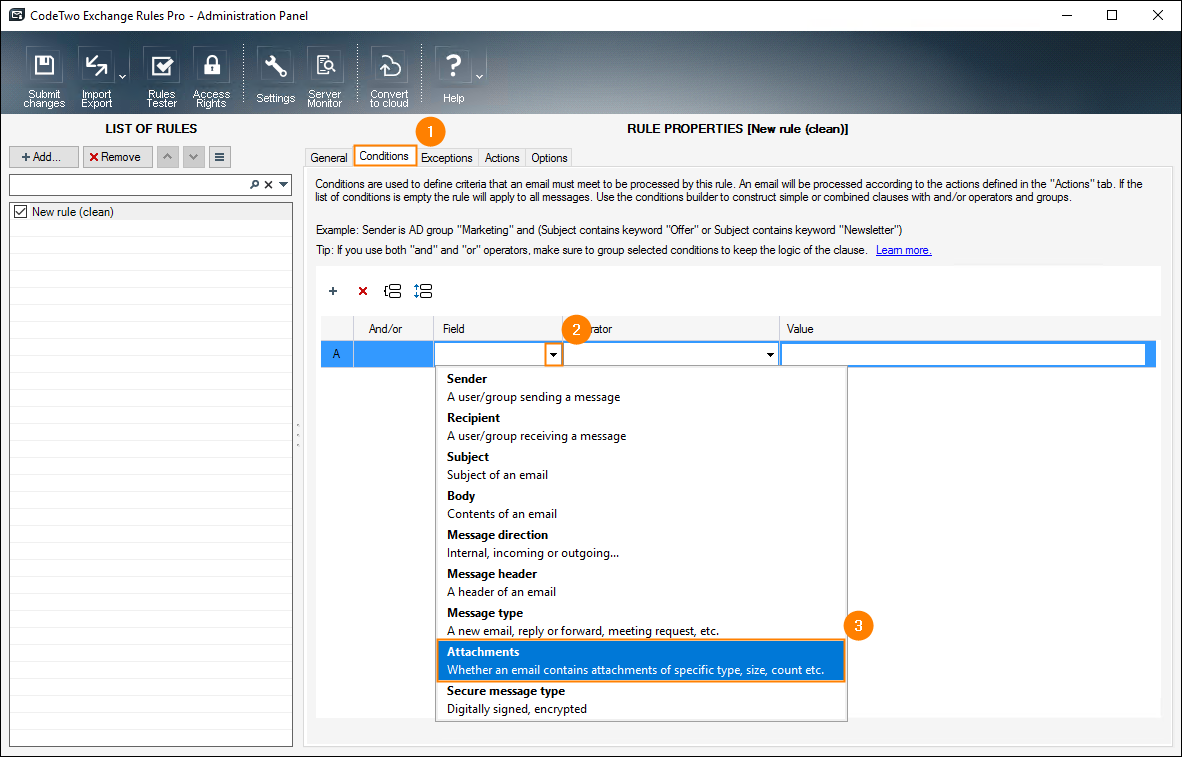Click the Add... rule button
This screenshot has height=757, width=1182.
tap(44, 157)
